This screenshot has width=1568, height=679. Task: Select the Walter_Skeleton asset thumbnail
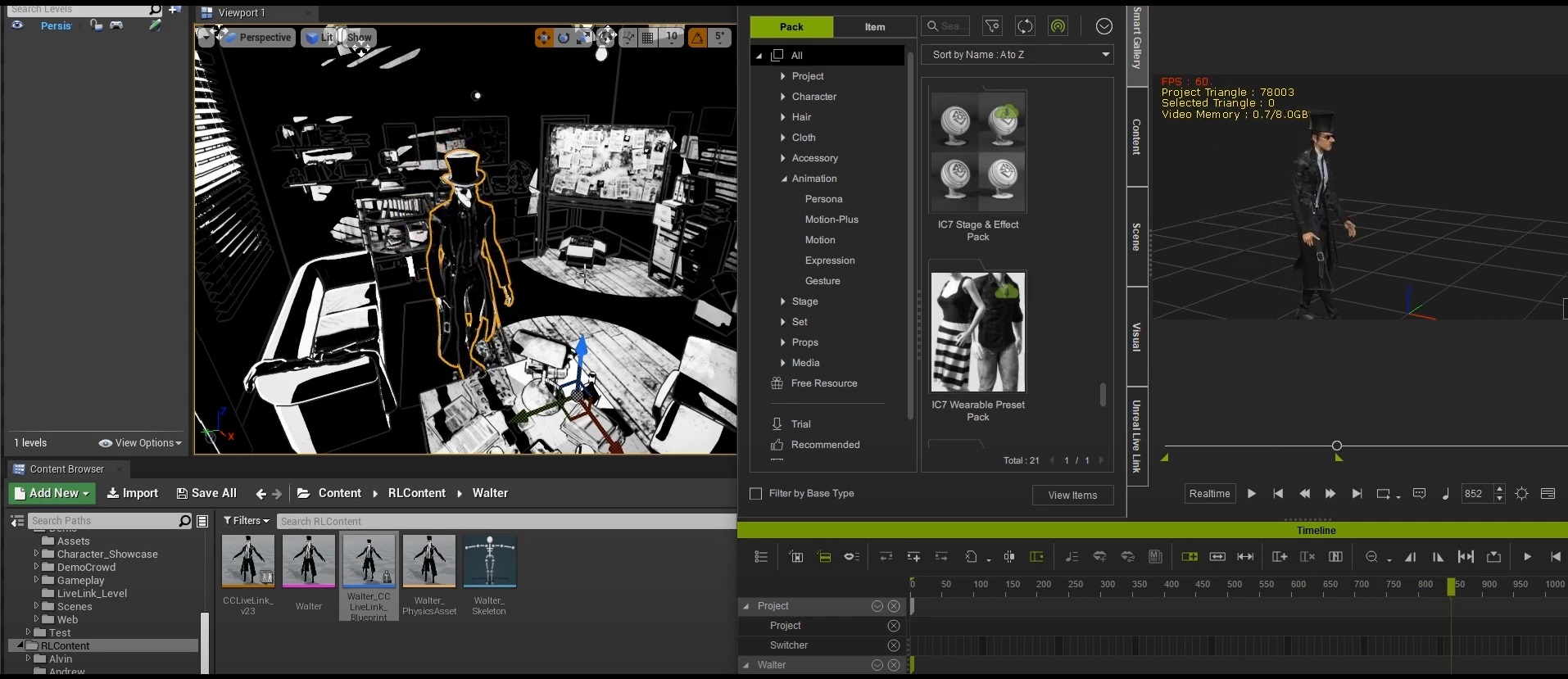[489, 562]
